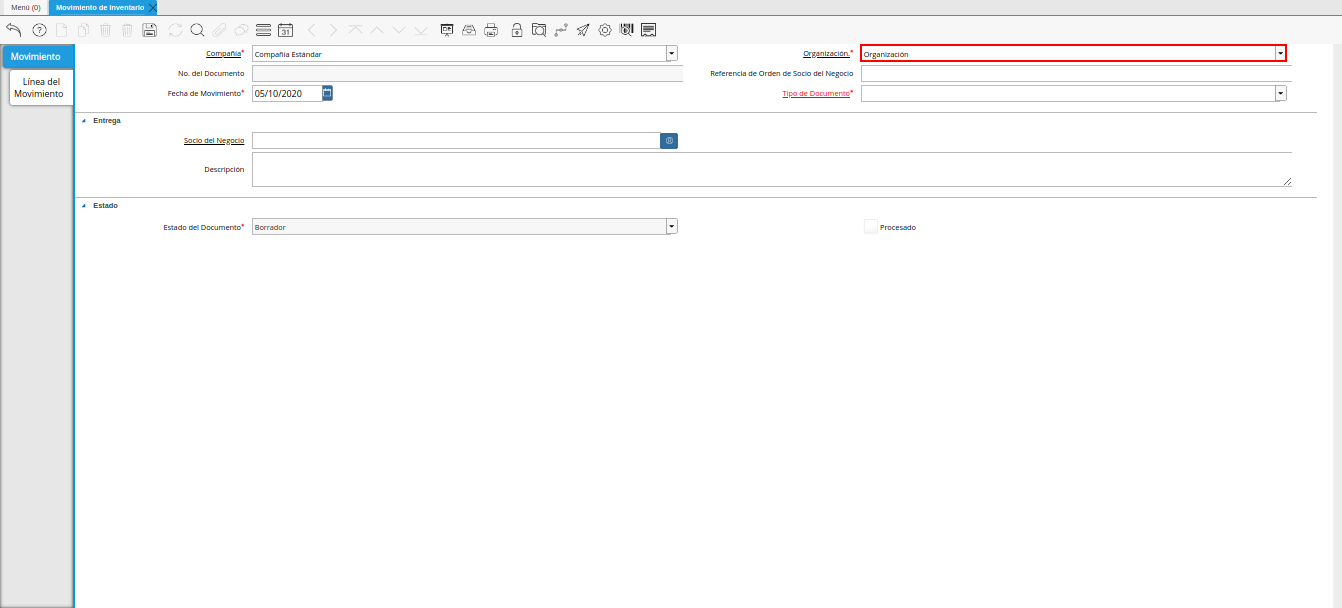Click the second delete selection trash icon
Viewport: 1342px width, 608px height.
127,30
